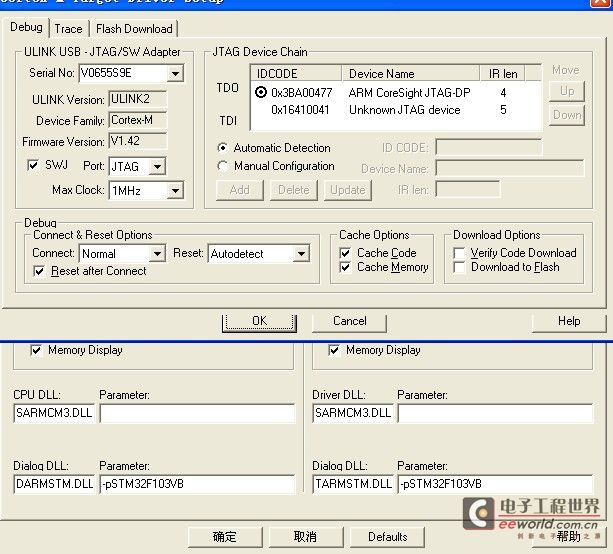The width and height of the screenshot is (613, 554).
Task: Click the Driver DLL Parameter field
Action: pos(495,413)
